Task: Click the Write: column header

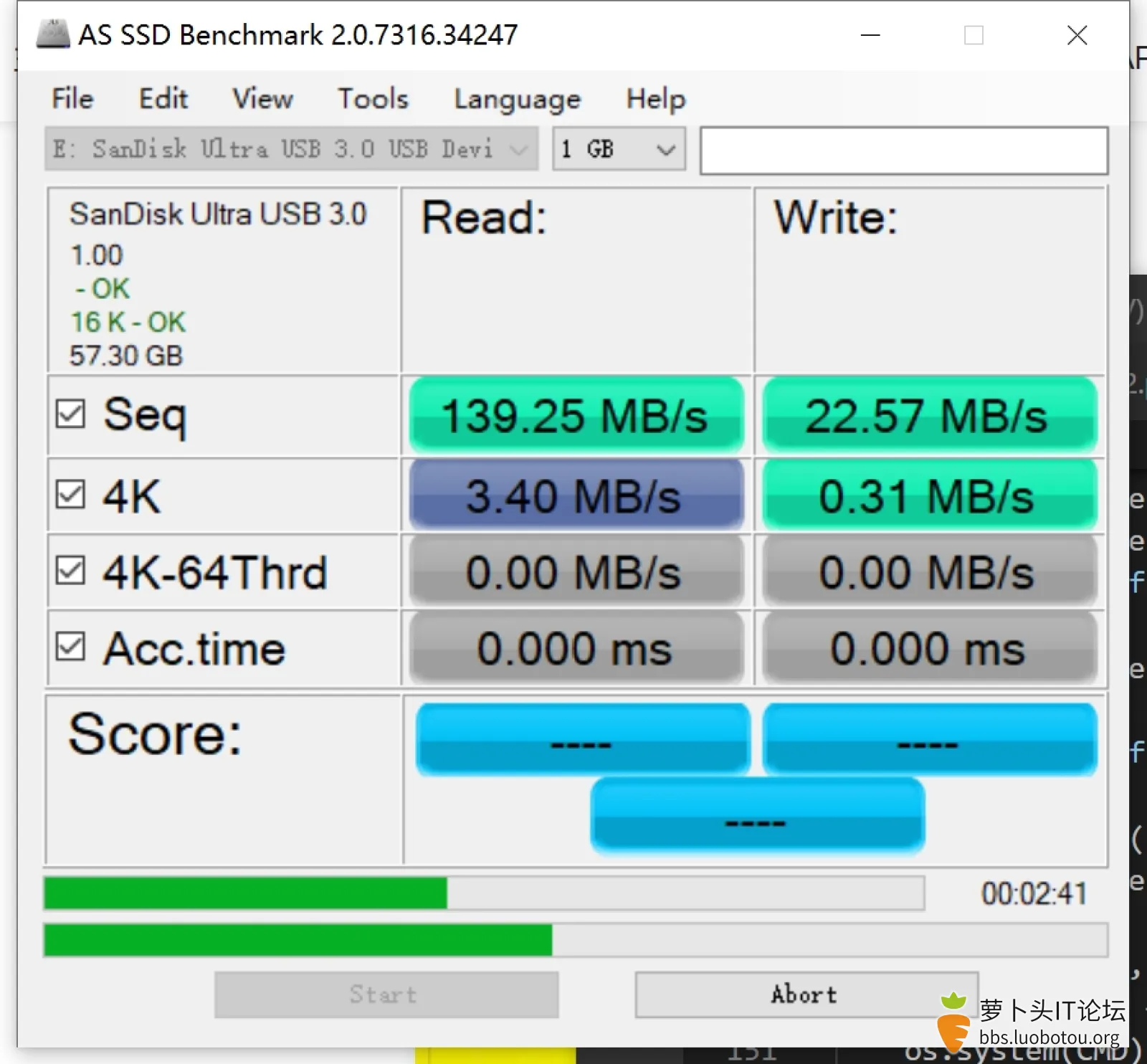Action: (835, 217)
